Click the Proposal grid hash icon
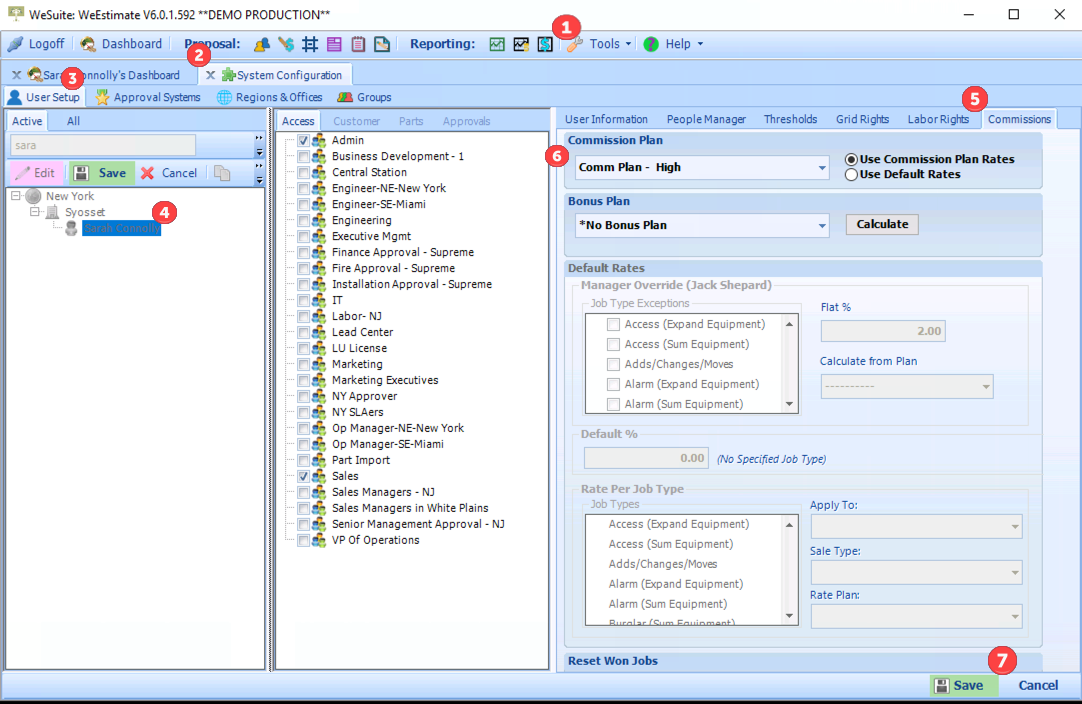The height and width of the screenshot is (704, 1082). click(310, 44)
